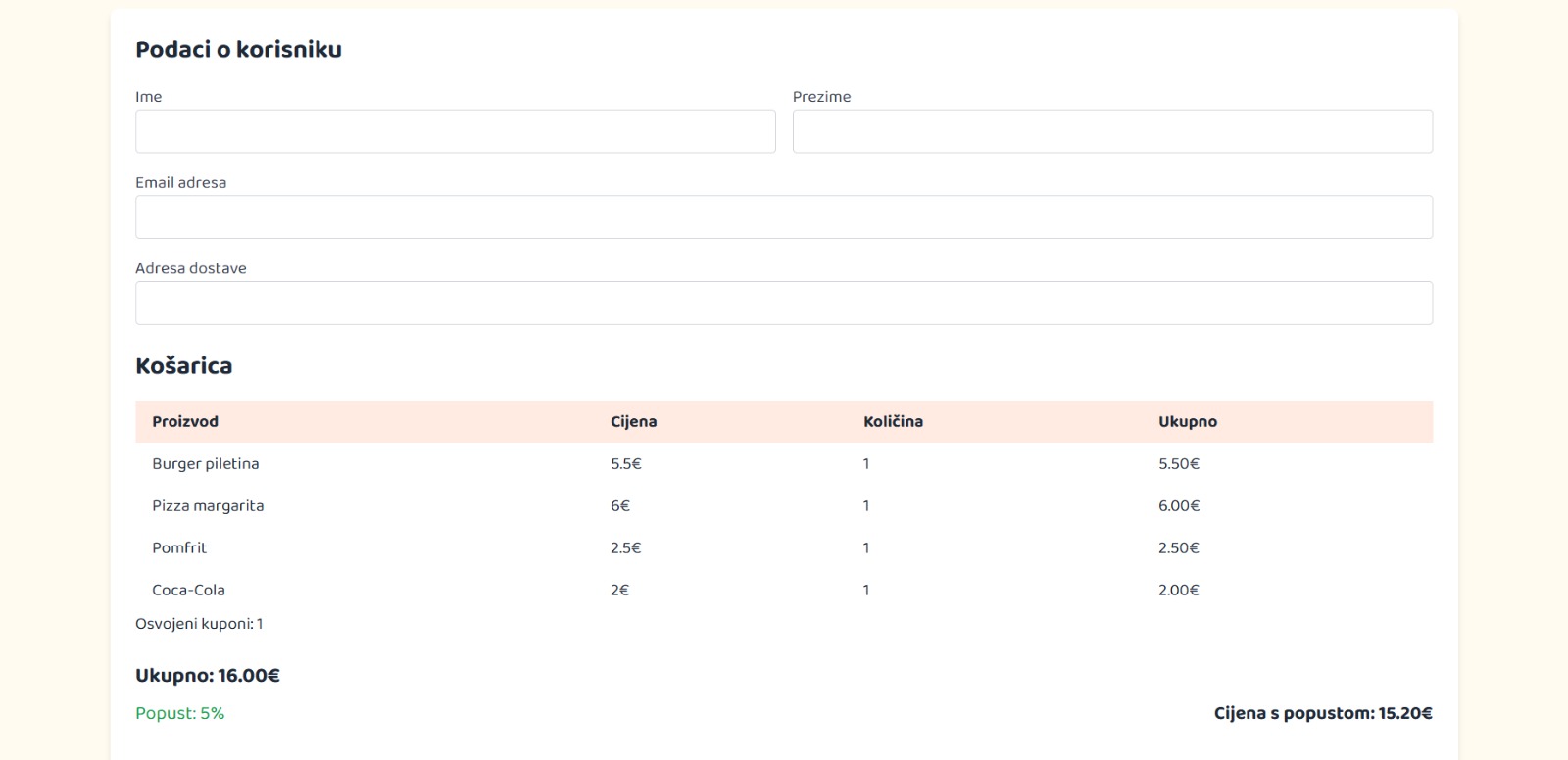
Task: Click the Cijena s popustom total
Action: point(1322,714)
